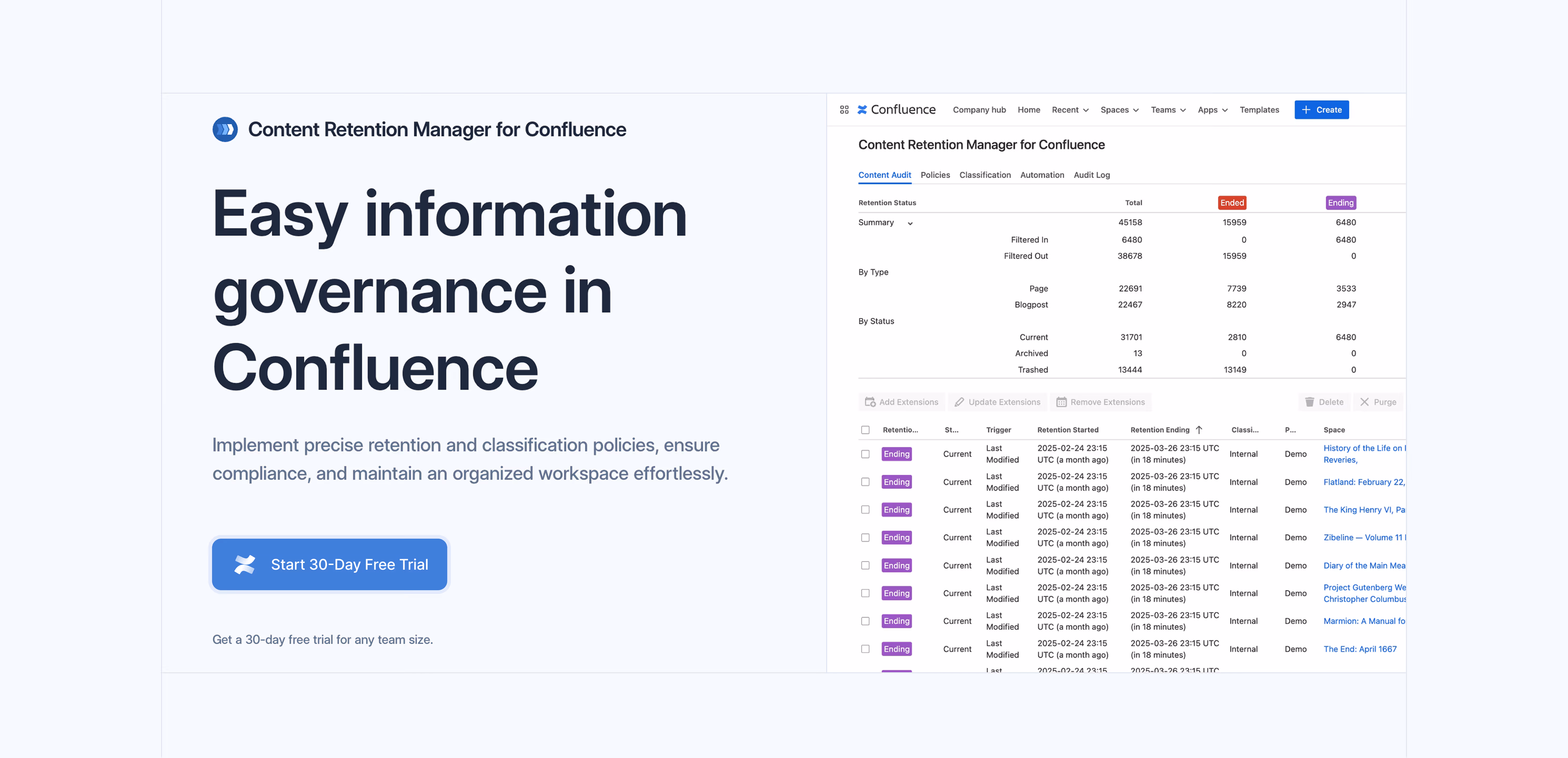Click the red Ended status badge header
The height and width of the screenshot is (758, 1568).
pos(1232,203)
